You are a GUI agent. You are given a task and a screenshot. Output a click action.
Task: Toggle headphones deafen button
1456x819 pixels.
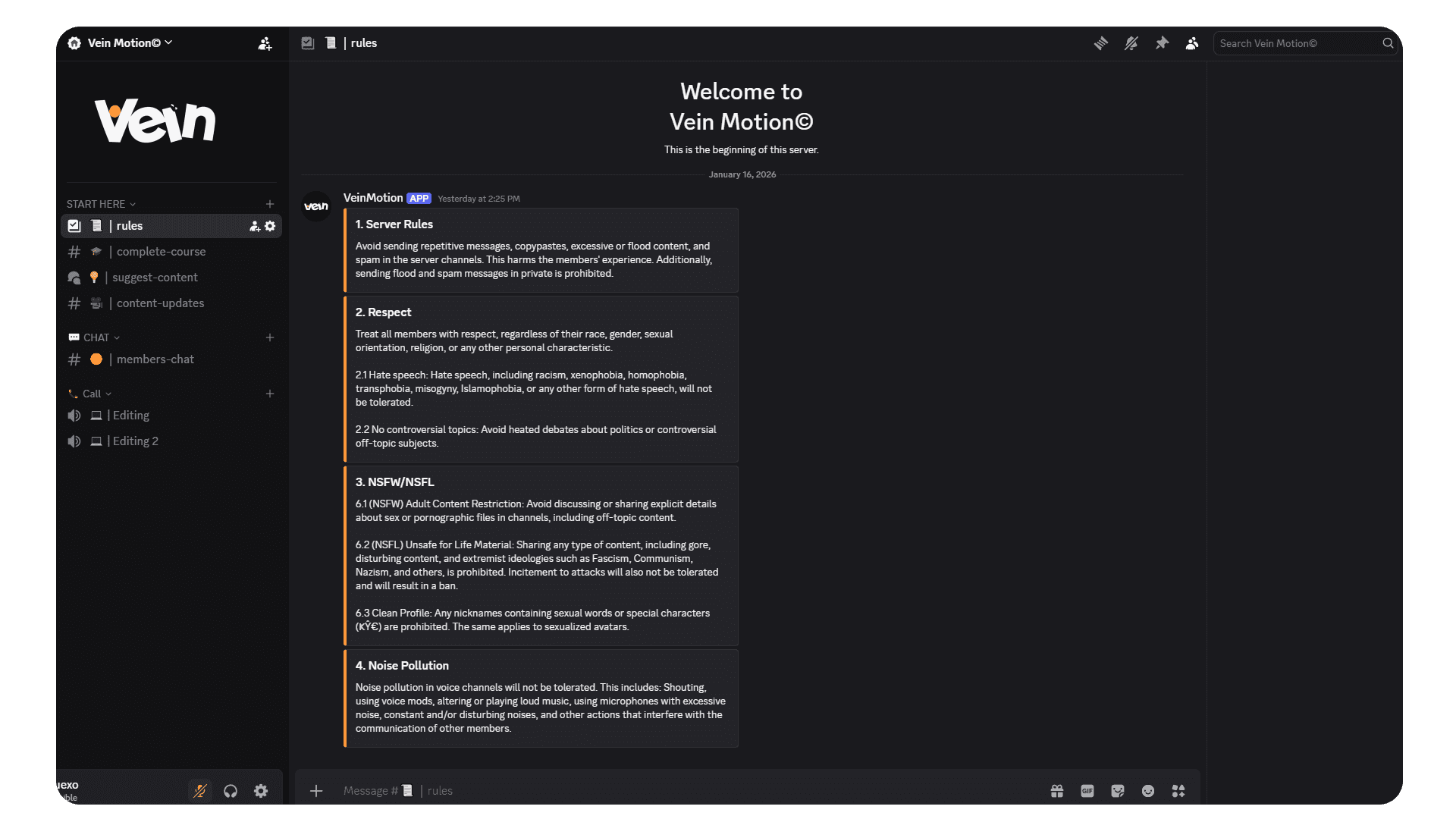[x=231, y=791]
